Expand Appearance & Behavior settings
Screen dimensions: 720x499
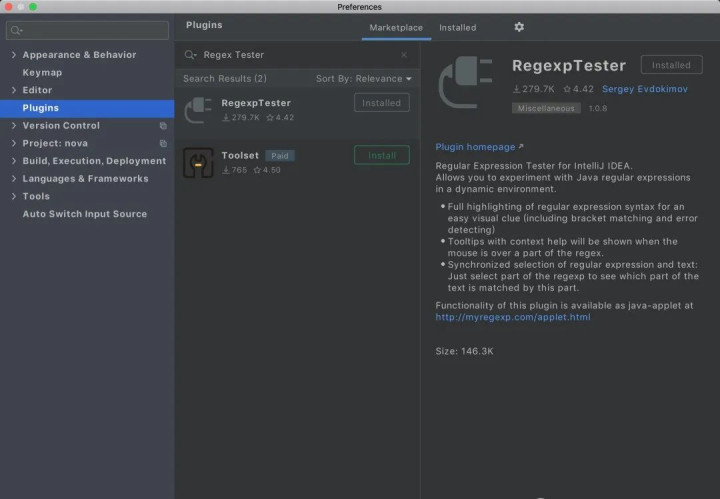click(13, 55)
